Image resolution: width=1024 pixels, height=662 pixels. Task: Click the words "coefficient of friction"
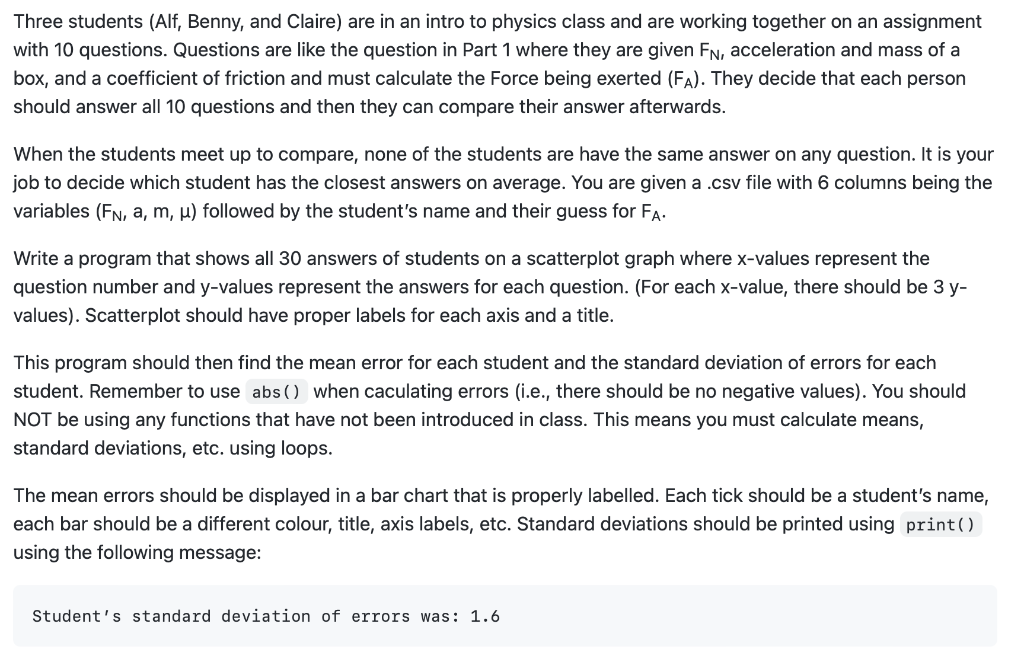(195, 78)
